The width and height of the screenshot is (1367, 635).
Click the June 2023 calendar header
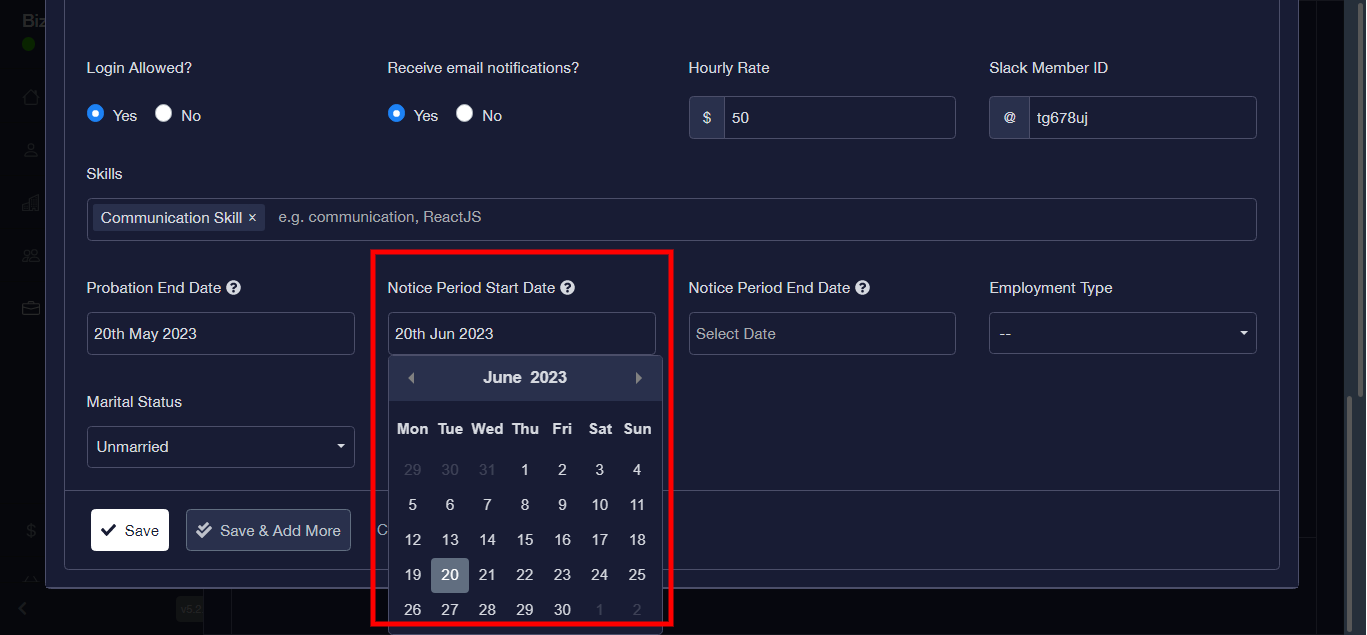(524, 378)
